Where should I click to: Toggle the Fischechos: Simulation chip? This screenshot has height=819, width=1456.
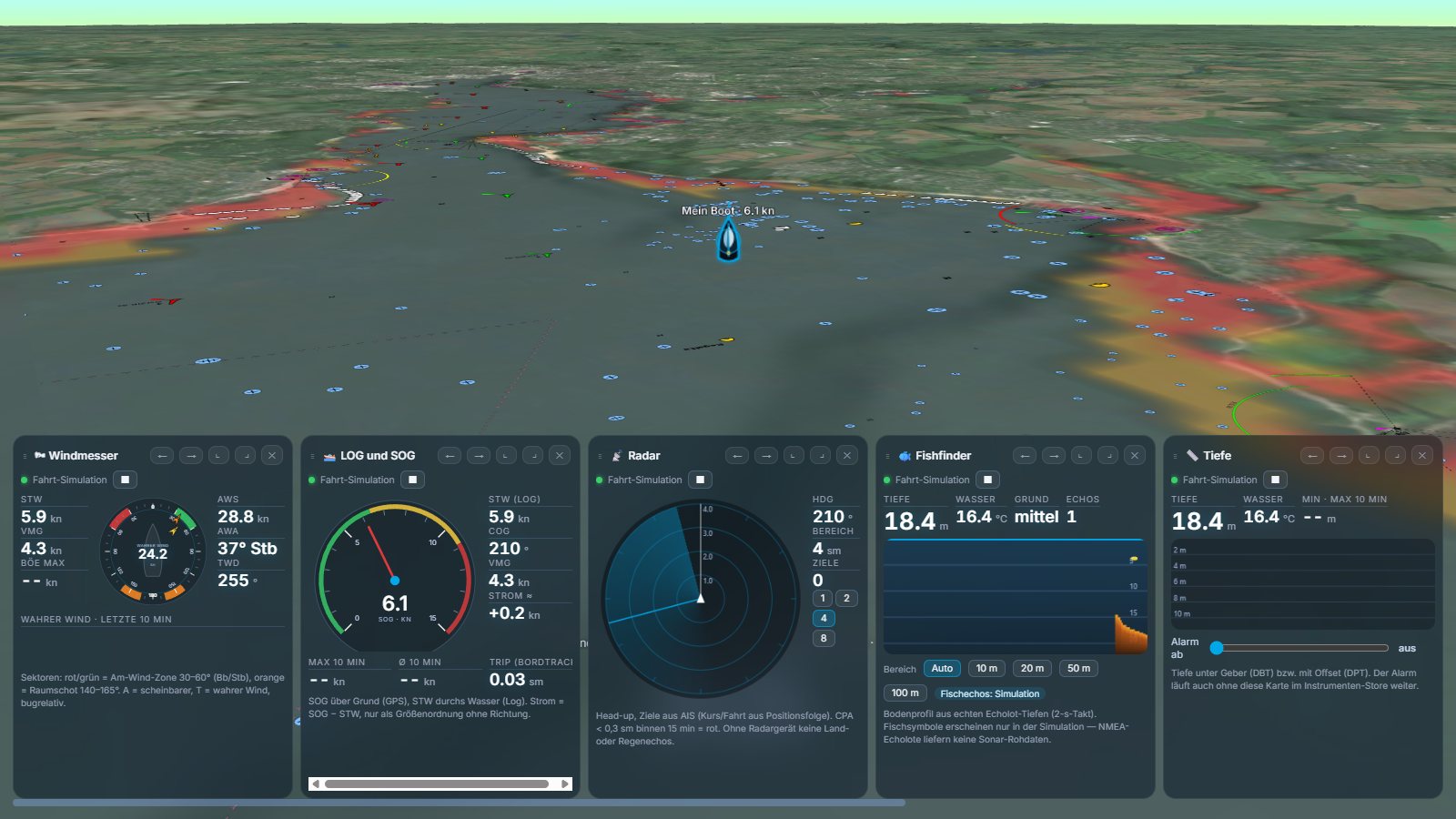click(989, 693)
